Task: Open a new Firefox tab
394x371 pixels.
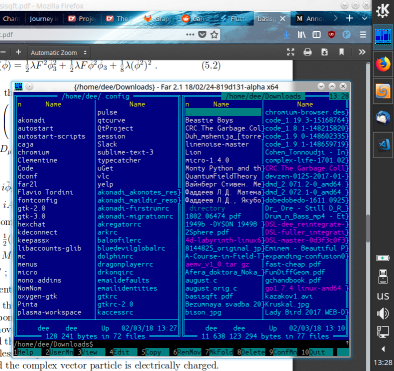Action: click(x=349, y=18)
